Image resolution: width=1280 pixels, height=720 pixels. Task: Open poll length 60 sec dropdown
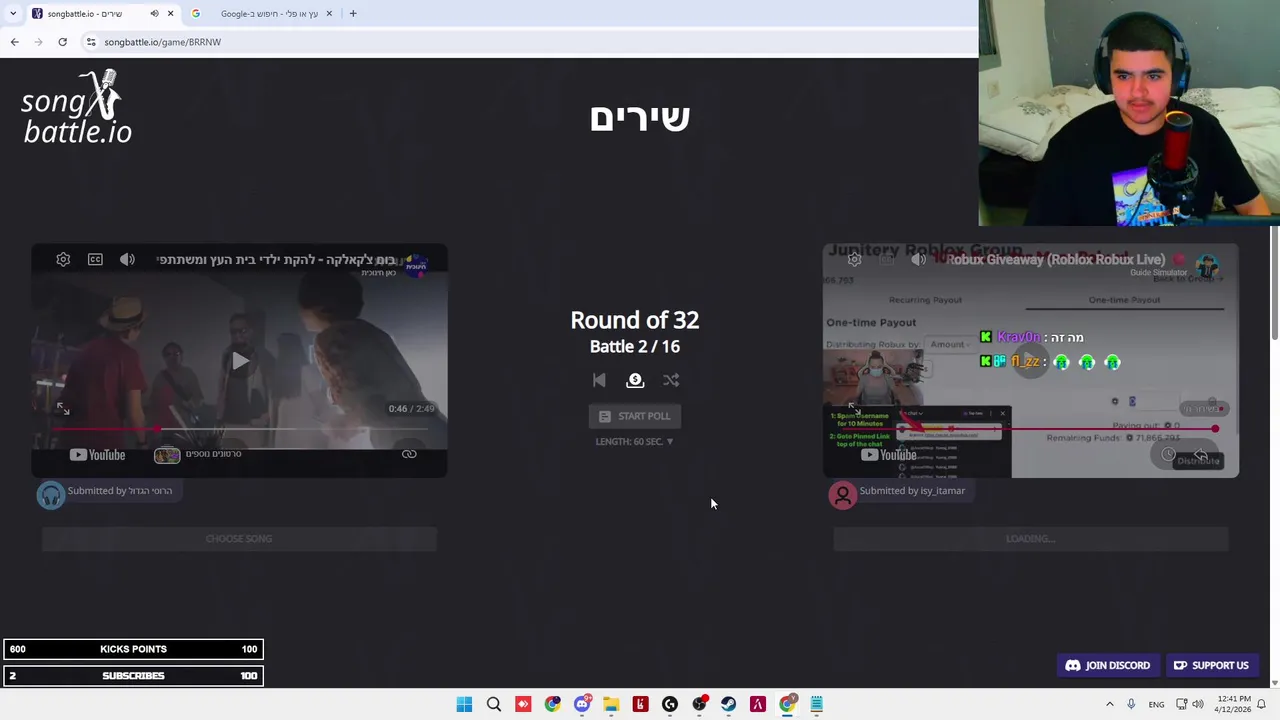635,441
